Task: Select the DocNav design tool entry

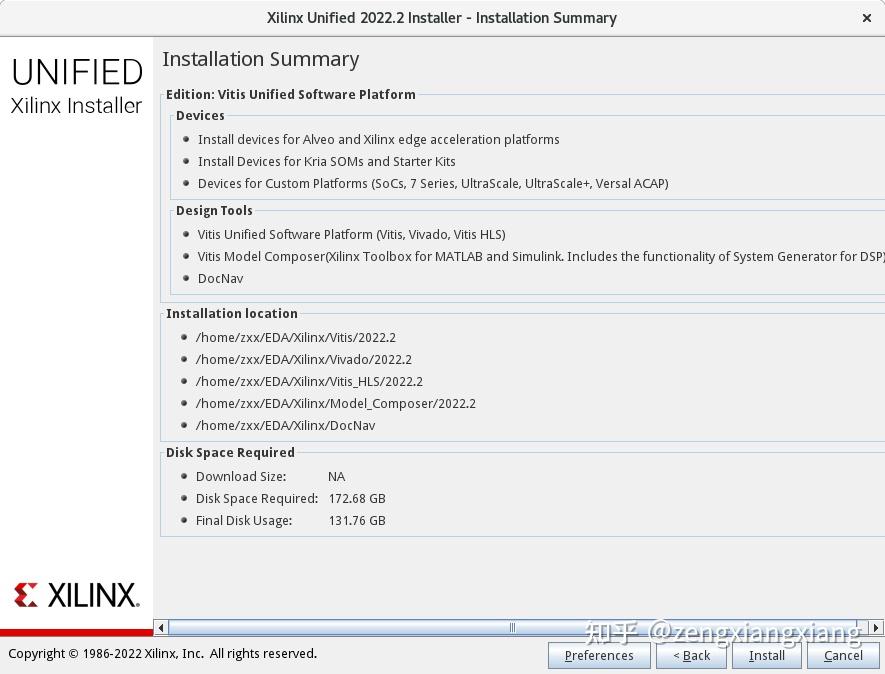Action: tap(220, 278)
